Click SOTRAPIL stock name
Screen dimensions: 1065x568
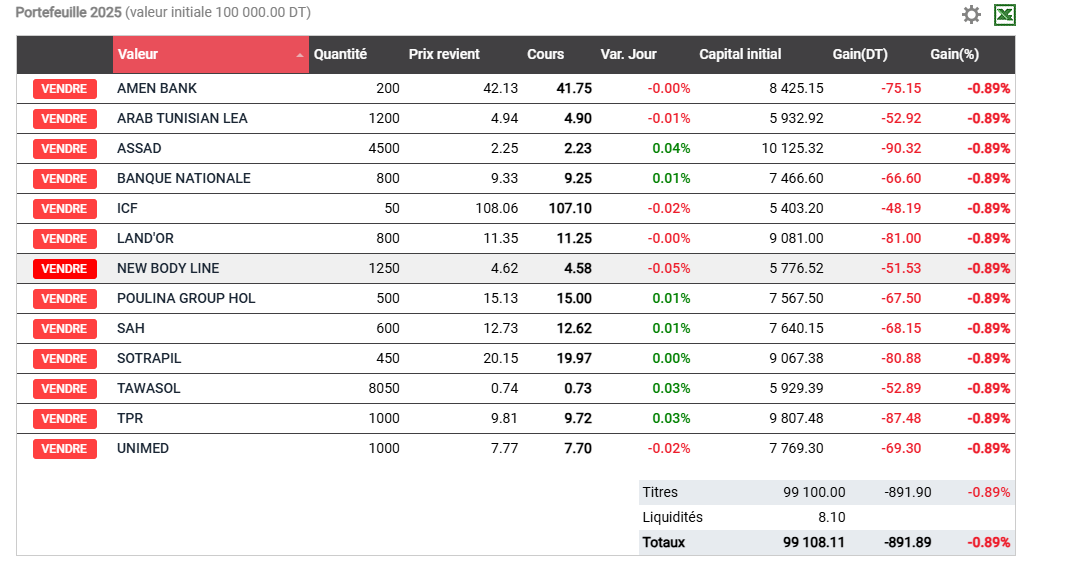[x=149, y=358]
